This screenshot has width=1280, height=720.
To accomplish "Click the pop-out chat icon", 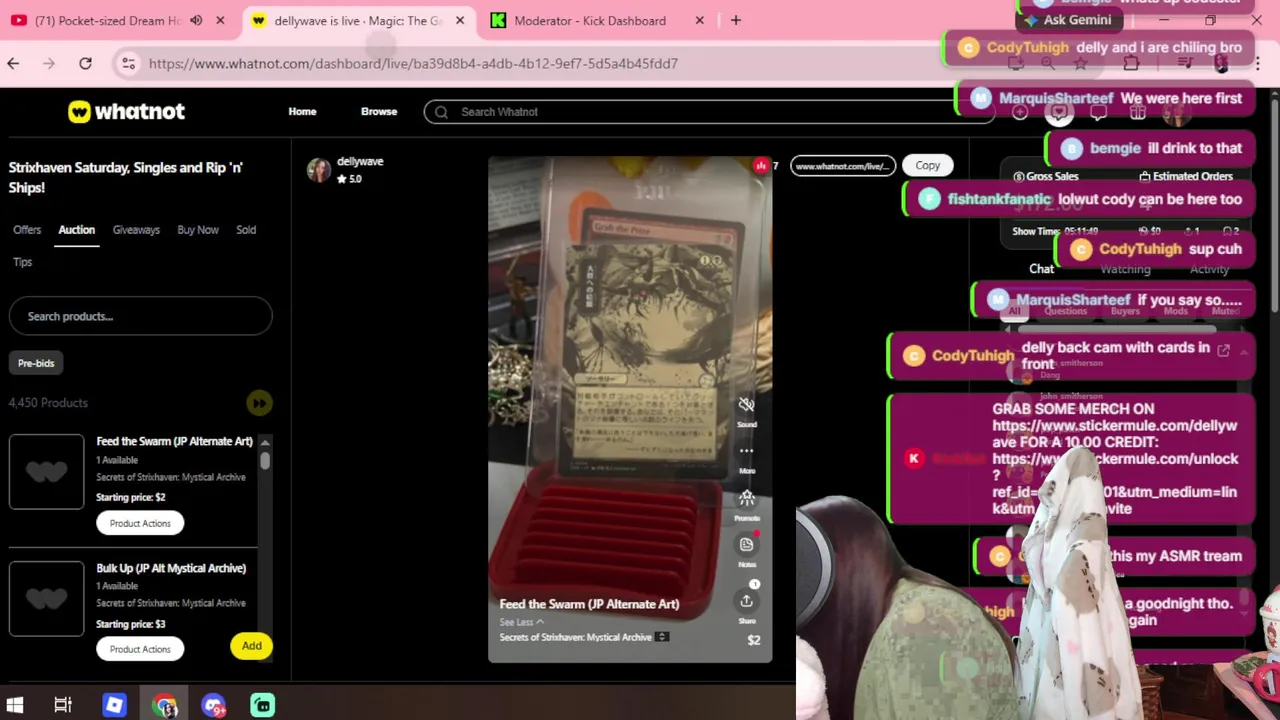I will (1223, 350).
